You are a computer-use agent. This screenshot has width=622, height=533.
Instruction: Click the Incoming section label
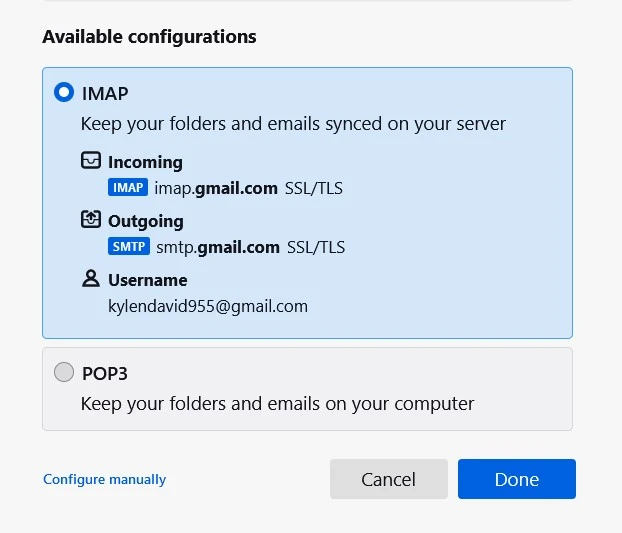(x=145, y=162)
